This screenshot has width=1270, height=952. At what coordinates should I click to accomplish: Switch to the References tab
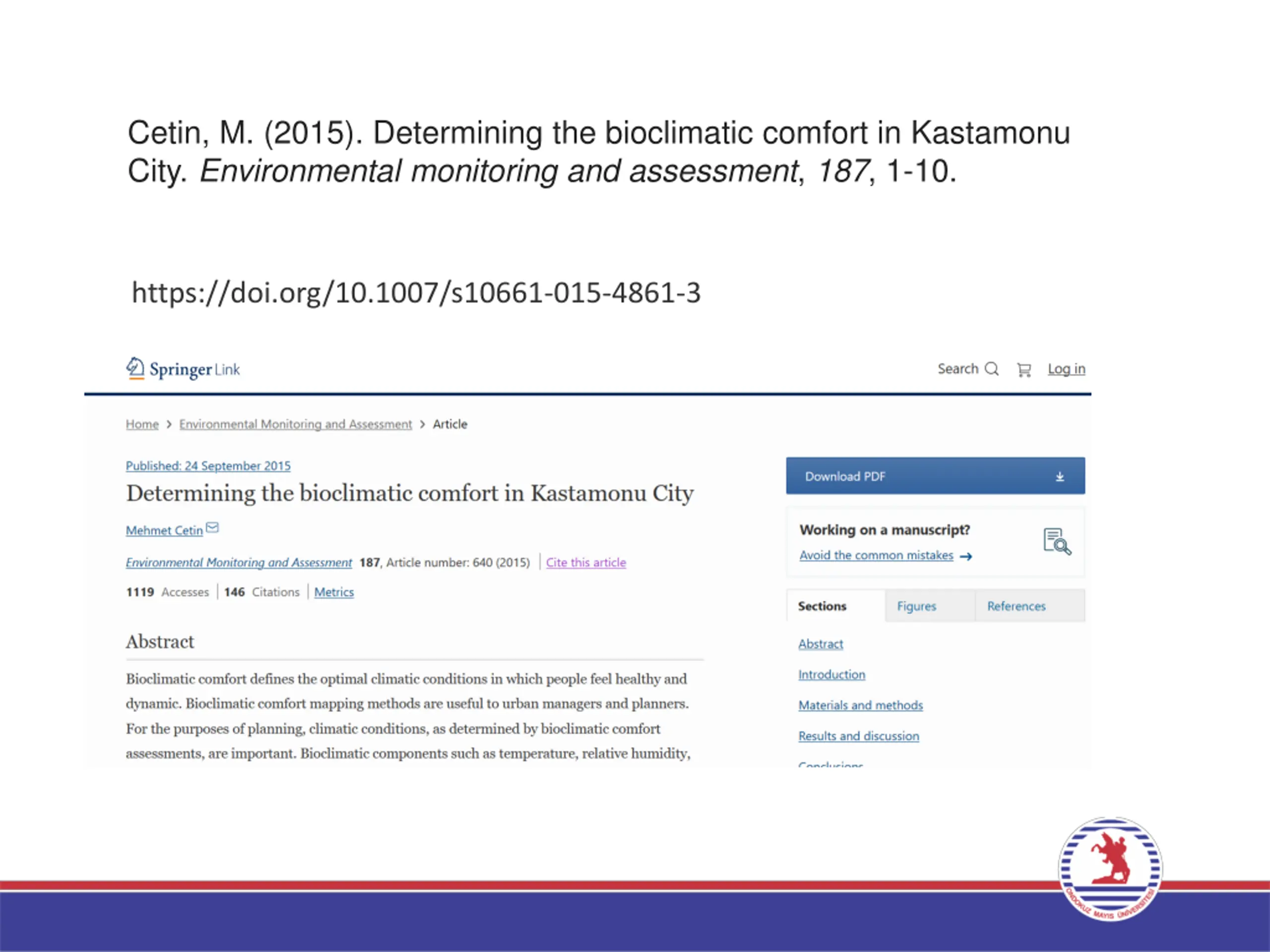(1030, 606)
